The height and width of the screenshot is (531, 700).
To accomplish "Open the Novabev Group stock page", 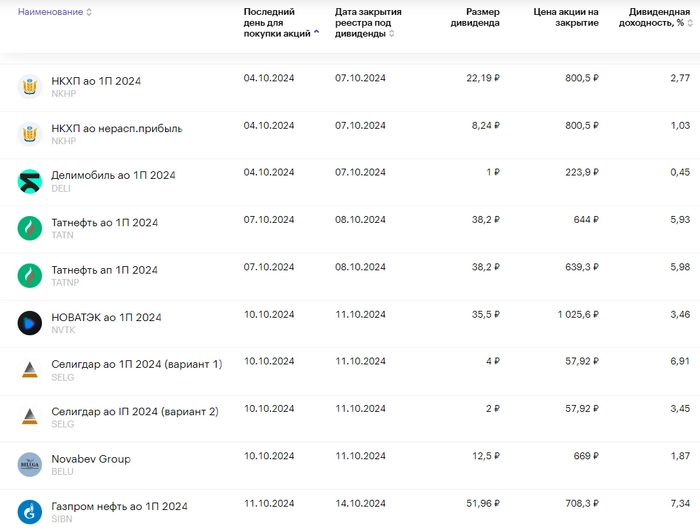I will (x=91, y=459).
